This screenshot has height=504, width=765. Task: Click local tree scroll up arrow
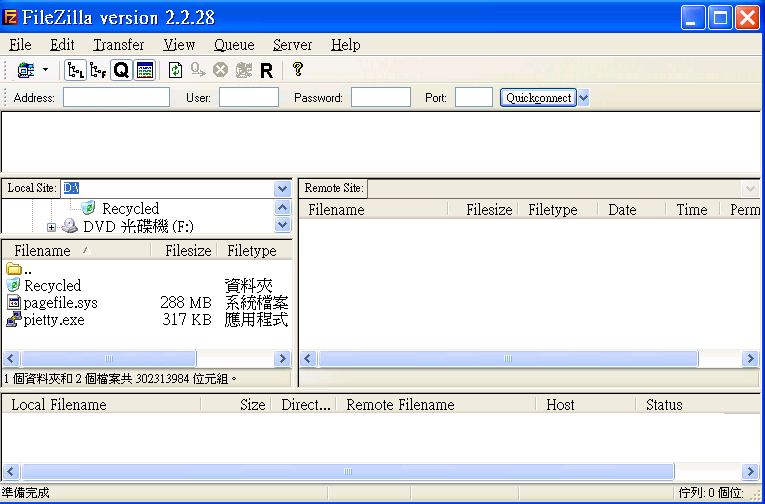[x=282, y=208]
